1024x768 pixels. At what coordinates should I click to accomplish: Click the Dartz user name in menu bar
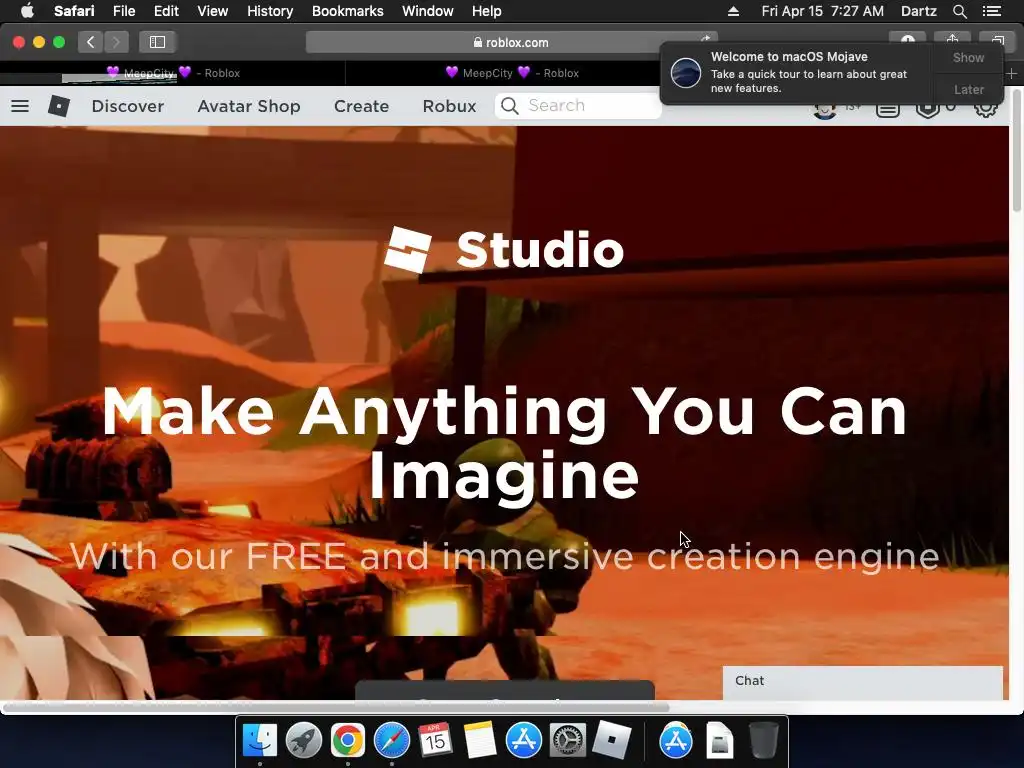click(918, 11)
